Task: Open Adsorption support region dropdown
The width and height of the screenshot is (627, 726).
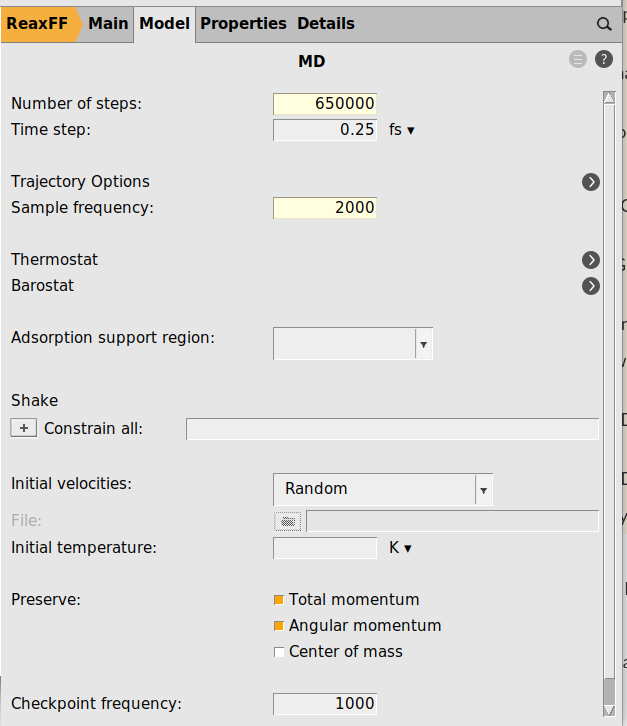Action: 352,343
